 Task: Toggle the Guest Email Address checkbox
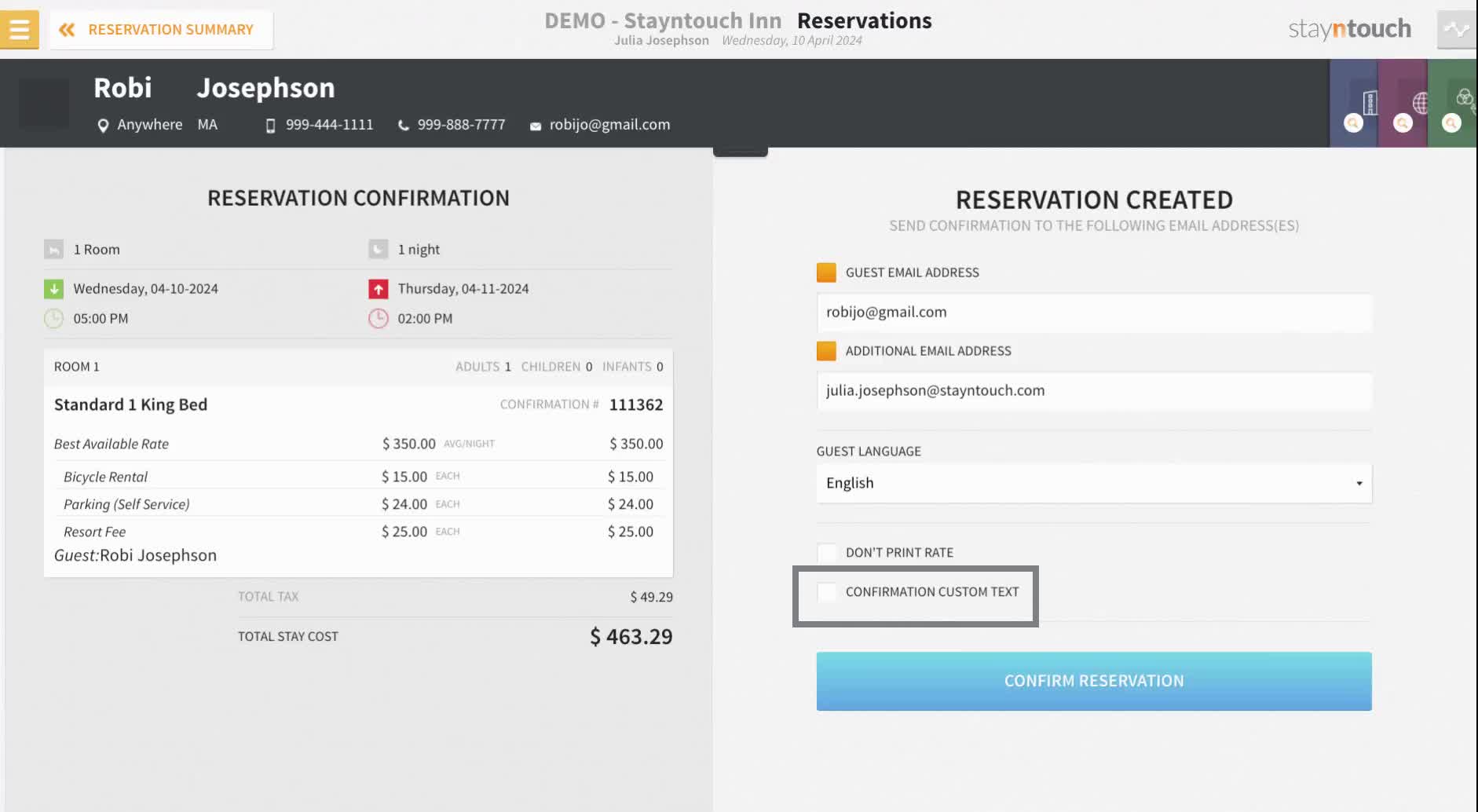(x=826, y=272)
